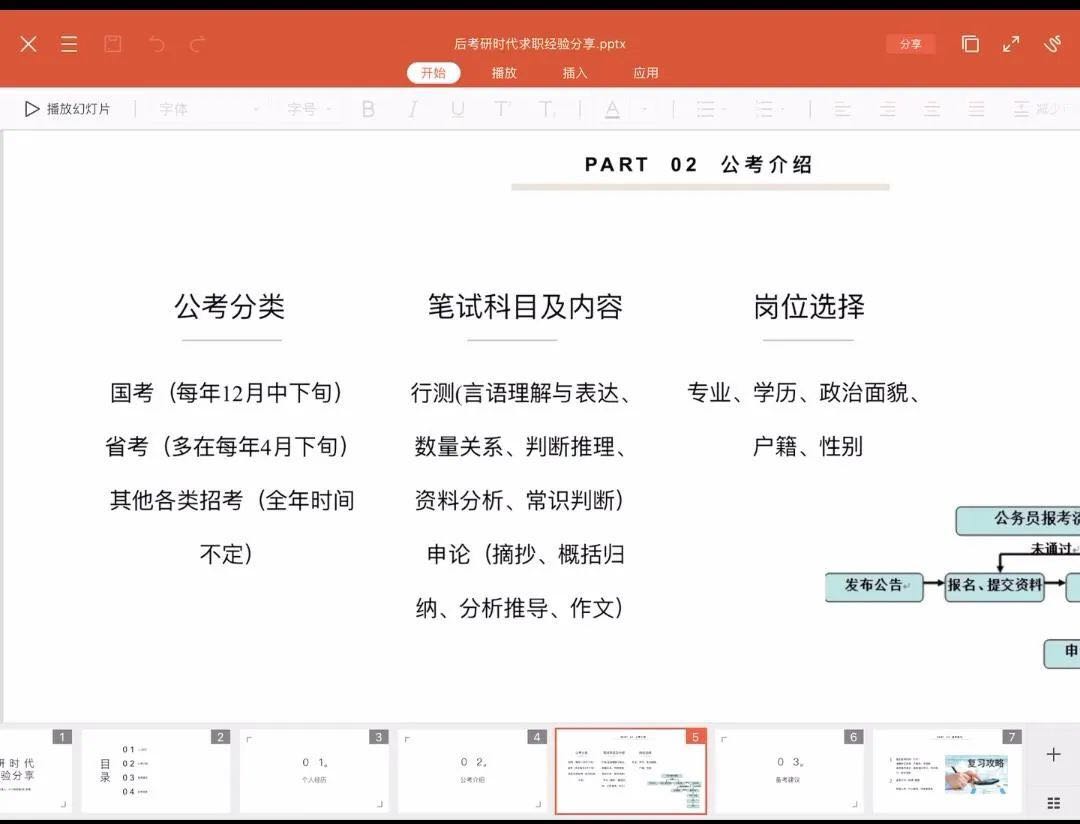Click the save file icon

113,44
